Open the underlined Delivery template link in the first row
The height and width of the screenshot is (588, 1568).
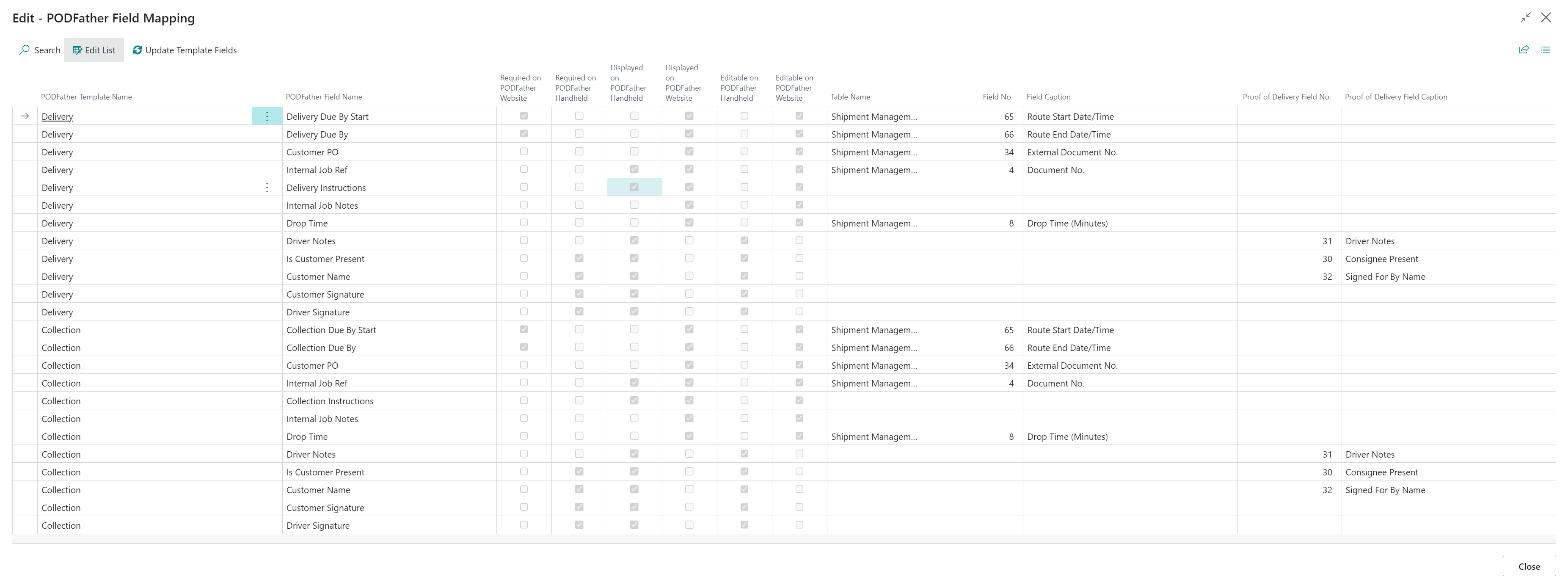(x=57, y=116)
